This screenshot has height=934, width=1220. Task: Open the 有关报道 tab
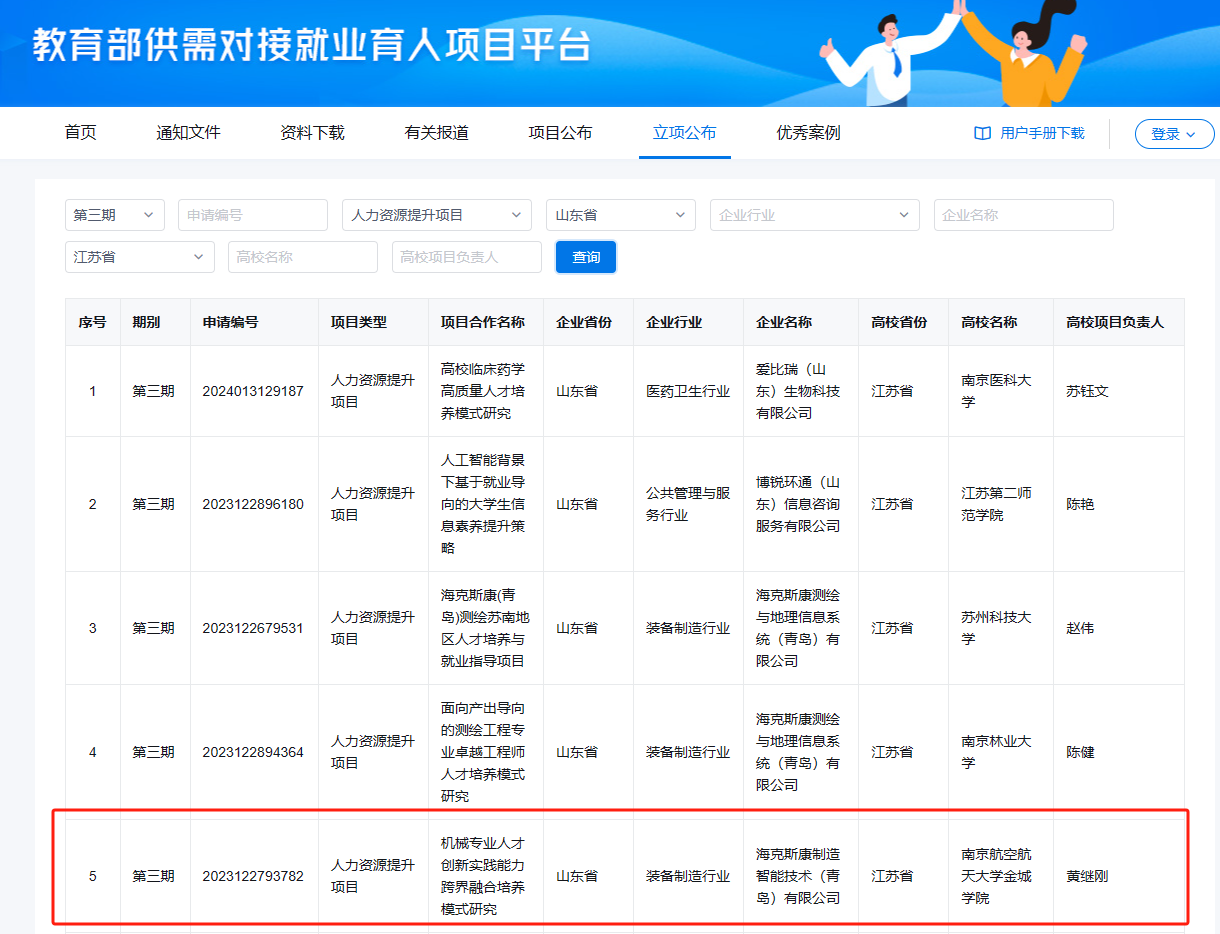pyautogui.click(x=436, y=133)
